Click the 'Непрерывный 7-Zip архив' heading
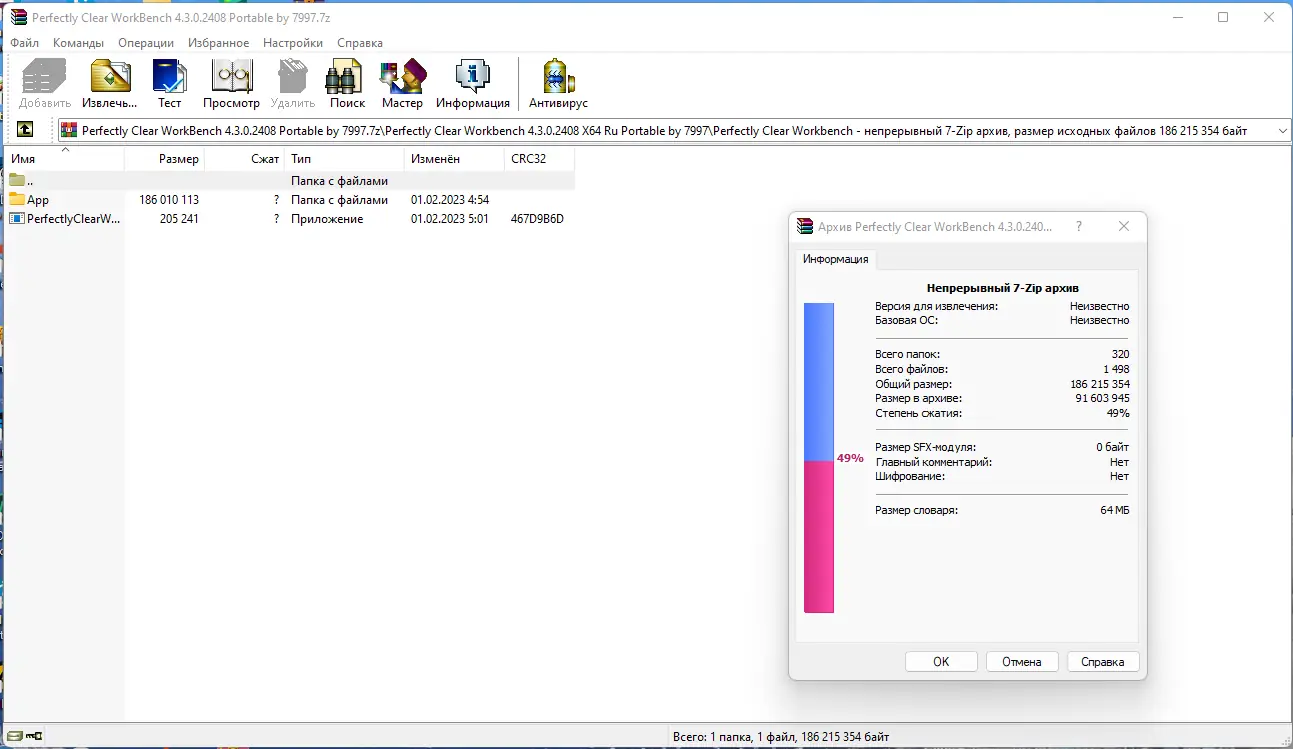1293x749 pixels. pos(1001,288)
